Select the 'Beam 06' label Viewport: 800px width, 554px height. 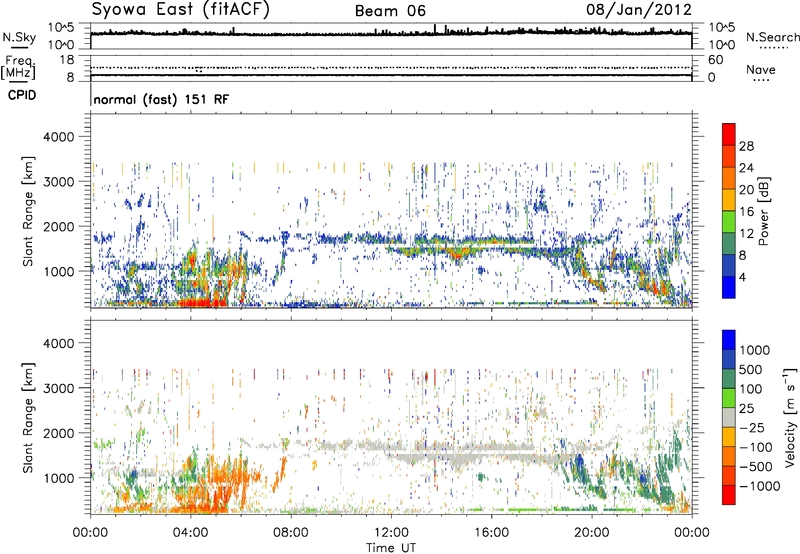tap(390, 11)
